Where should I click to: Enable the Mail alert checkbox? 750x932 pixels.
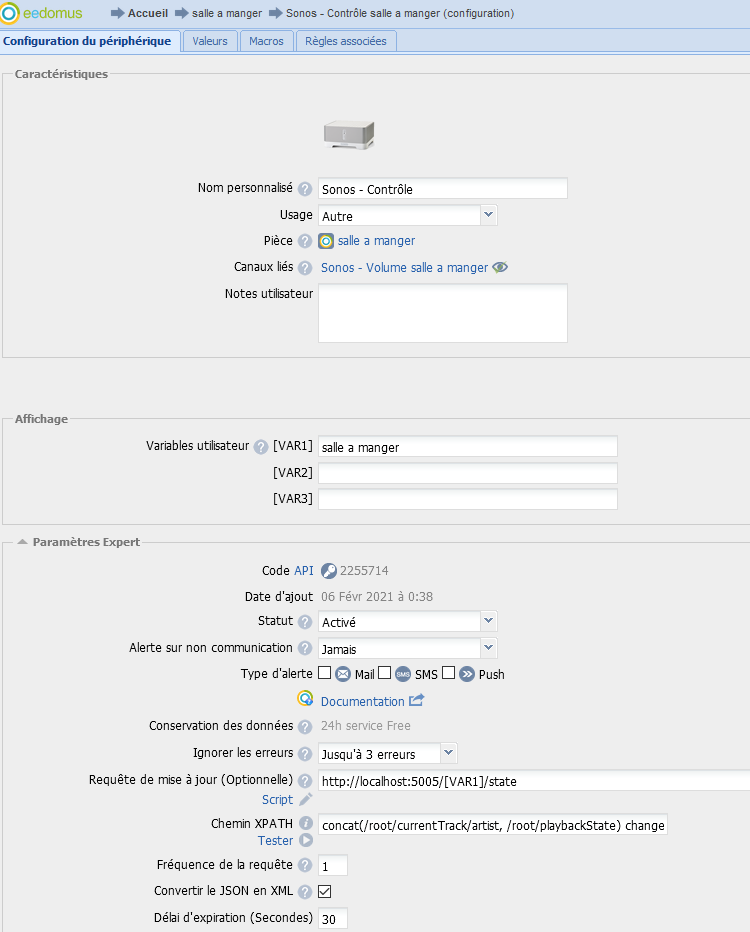click(324, 673)
